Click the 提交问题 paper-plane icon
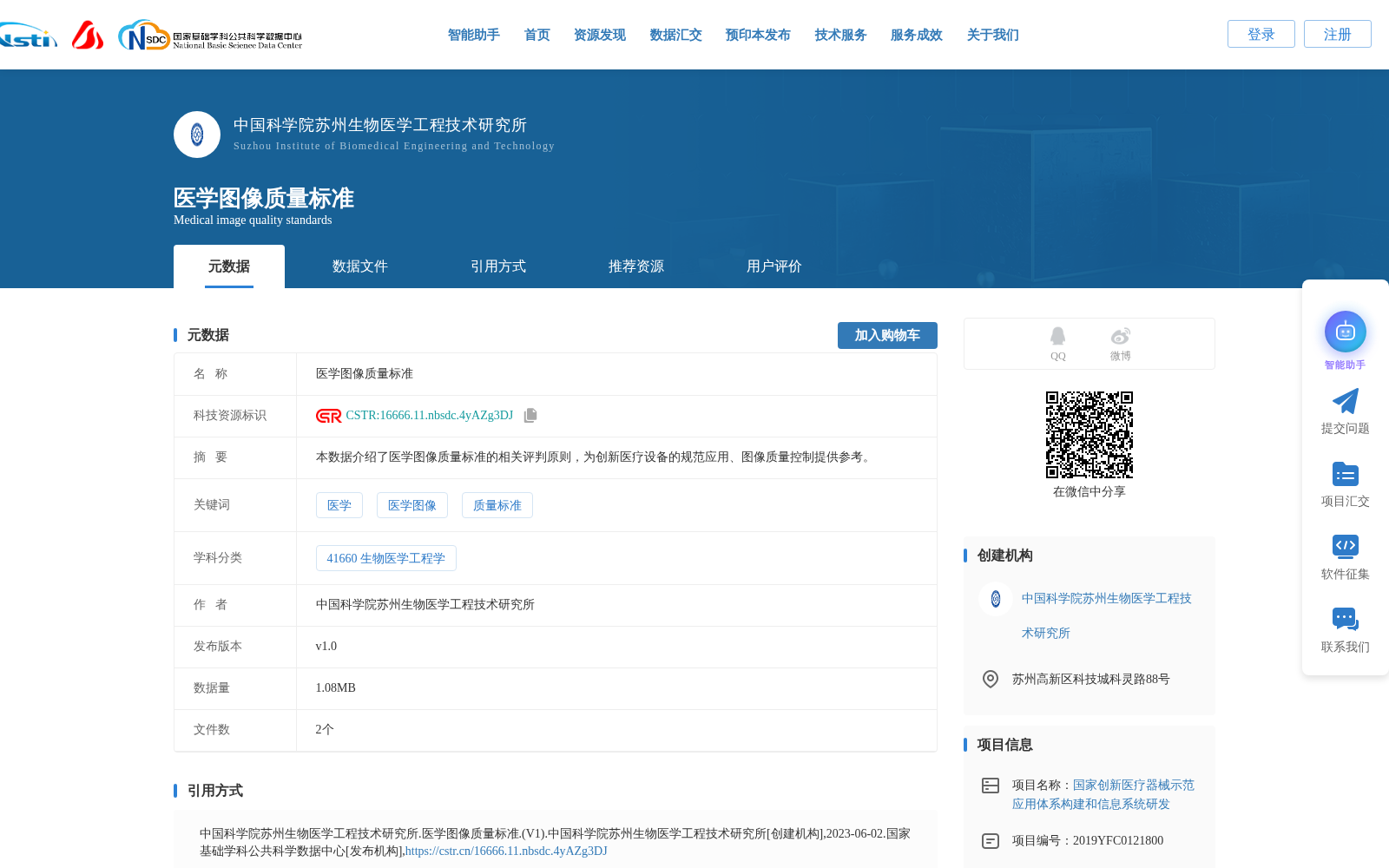 (x=1346, y=402)
